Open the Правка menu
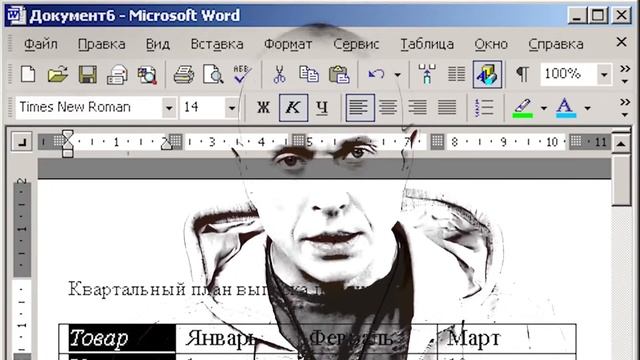The width and height of the screenshot is (640, 360). tap(101, 44)
